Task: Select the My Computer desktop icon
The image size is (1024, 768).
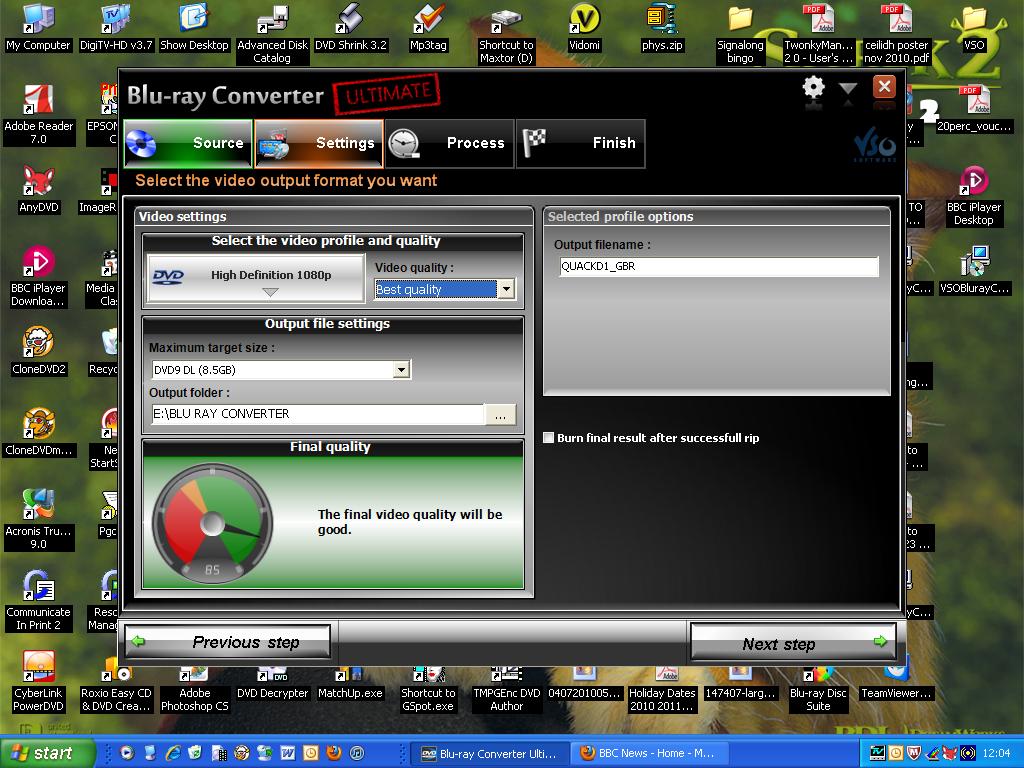Action: tap(39, 28)
